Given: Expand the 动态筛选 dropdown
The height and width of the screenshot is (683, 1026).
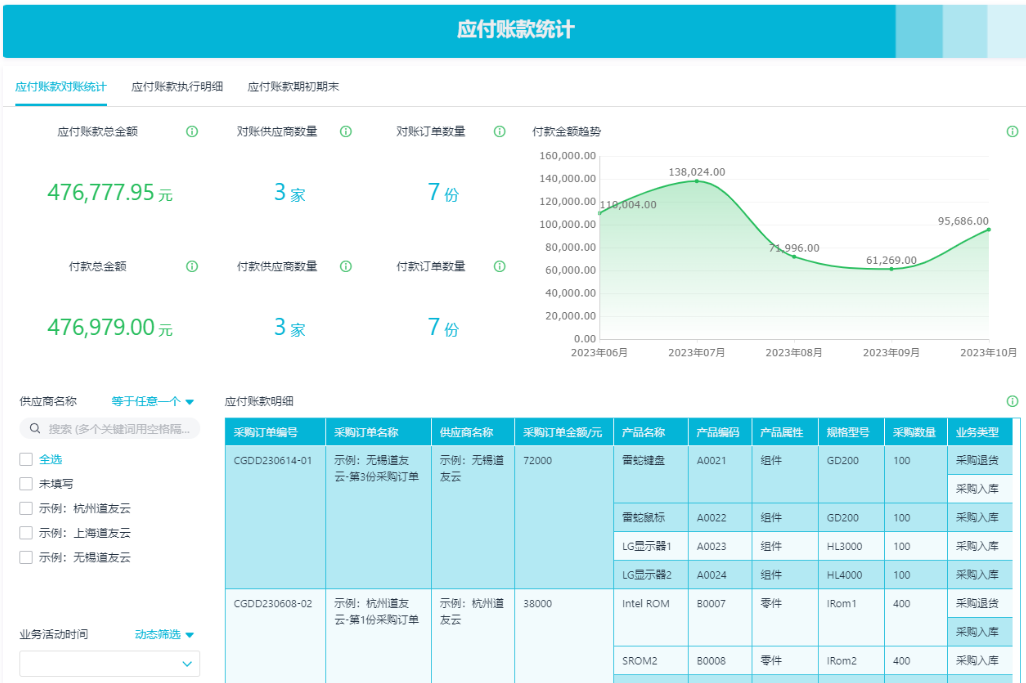Looking at the screenshot, I should point(164,634).
